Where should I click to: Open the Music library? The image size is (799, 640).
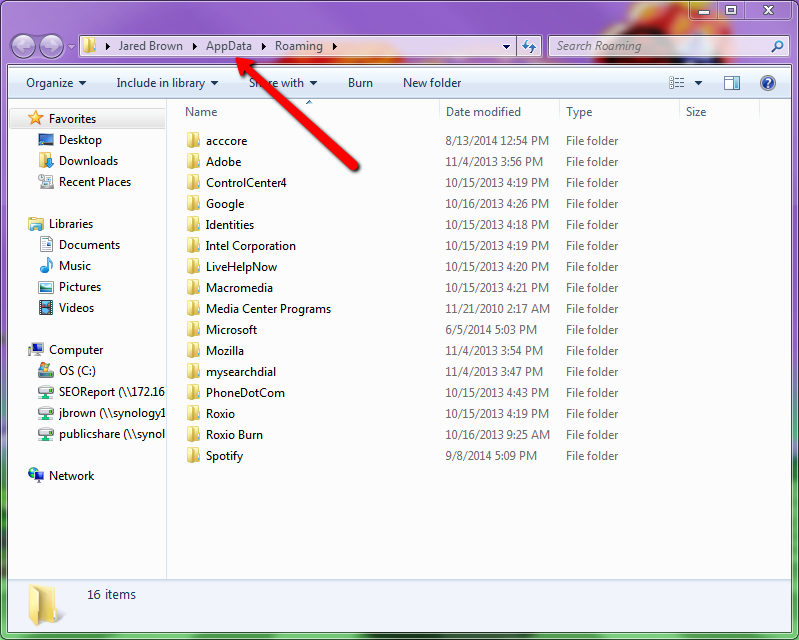coord(75,265)
